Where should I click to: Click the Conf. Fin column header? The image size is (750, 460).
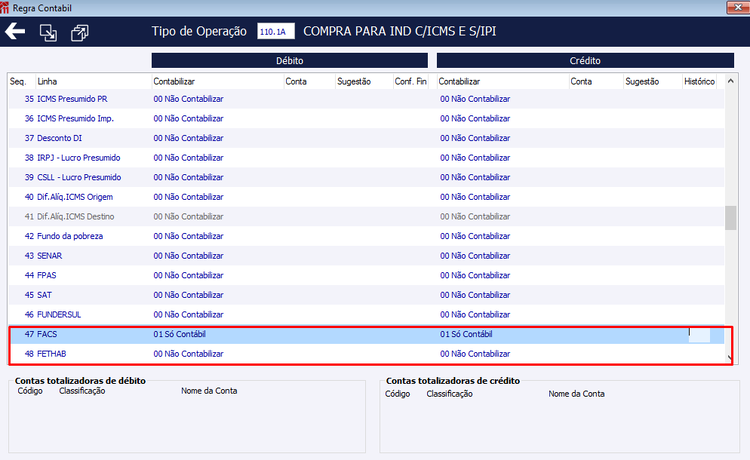point(410,81)
